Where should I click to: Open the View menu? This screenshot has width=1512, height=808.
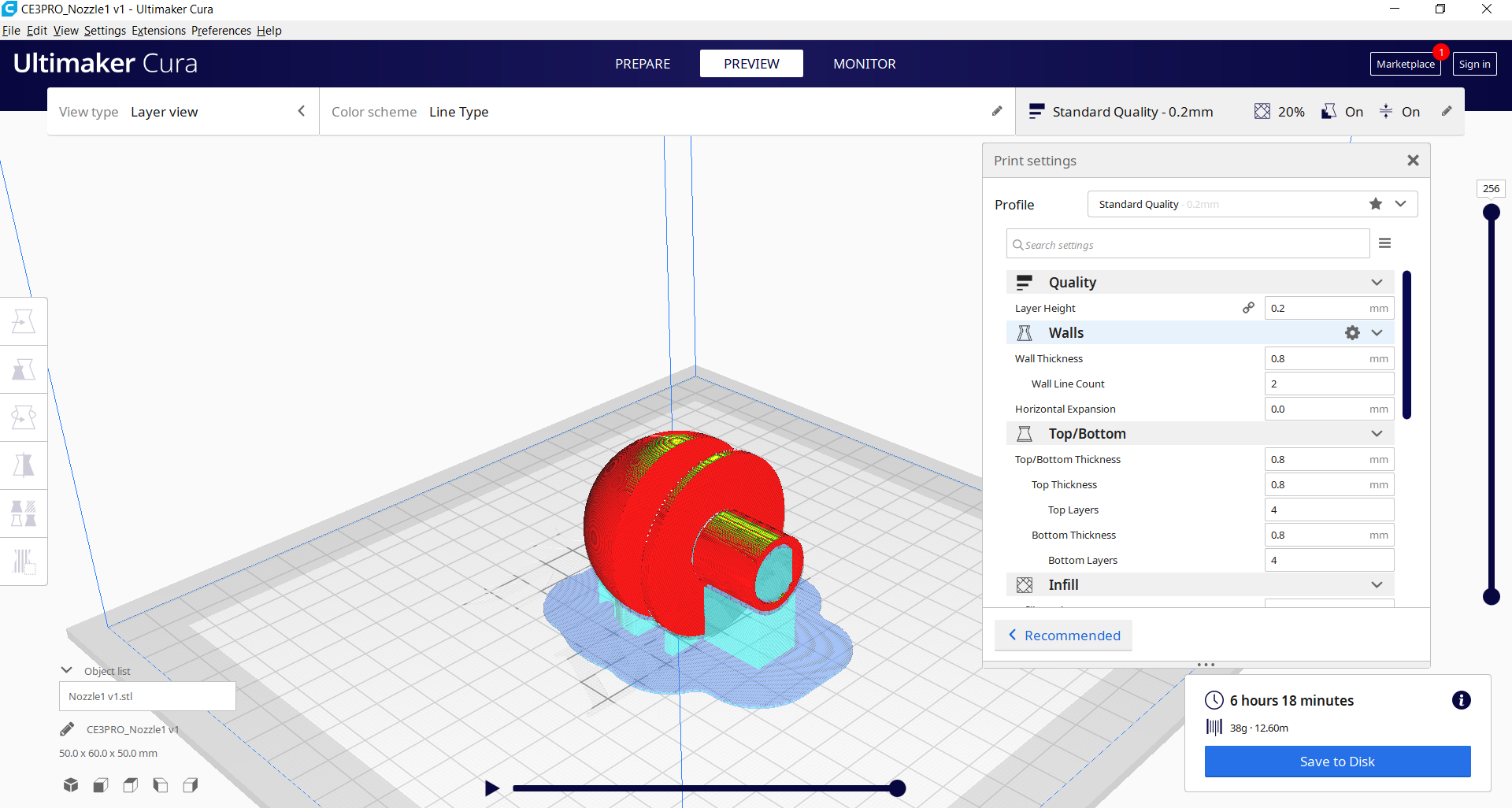coord(66,31)
